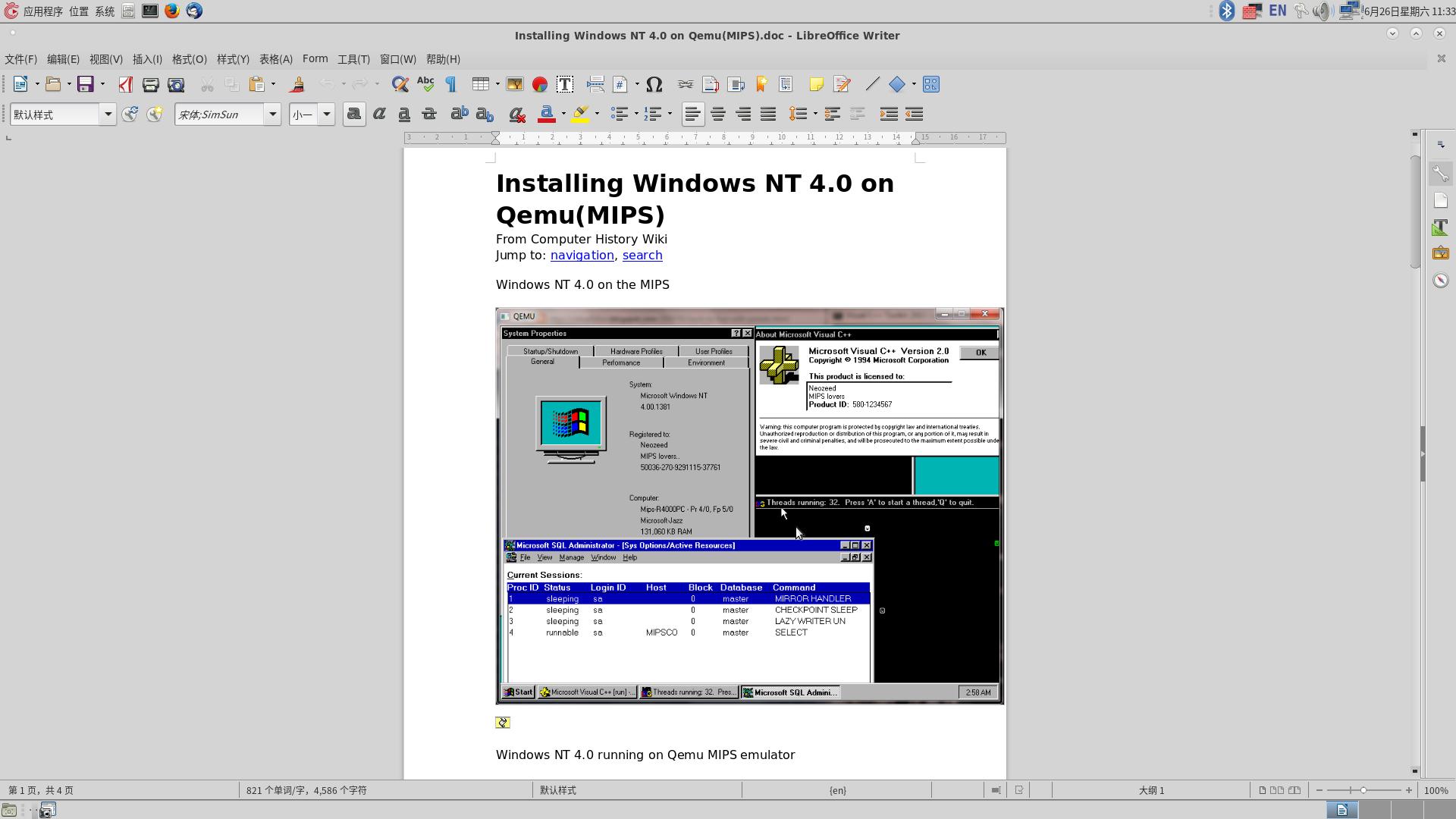Toggle italic formatting
Screen dimensions: 1456x819
379,114
